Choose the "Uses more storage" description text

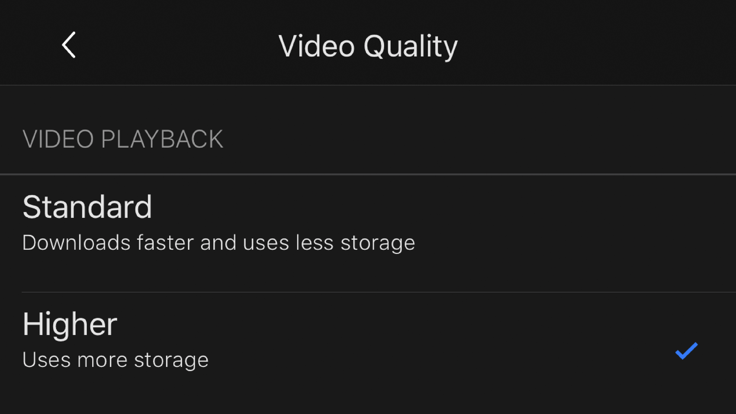point(115,360)
